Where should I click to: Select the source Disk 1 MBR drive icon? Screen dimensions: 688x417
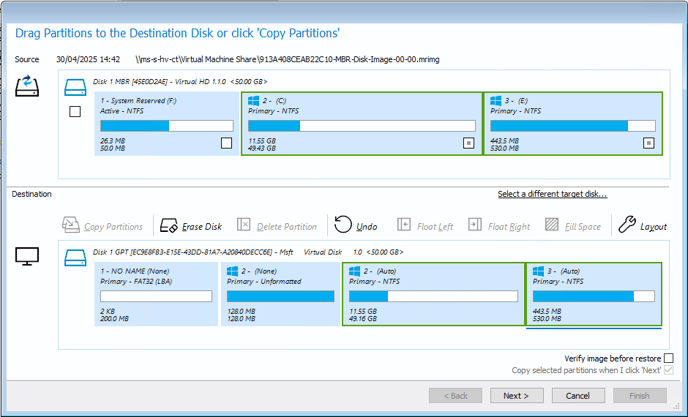[x=75, y=87]
